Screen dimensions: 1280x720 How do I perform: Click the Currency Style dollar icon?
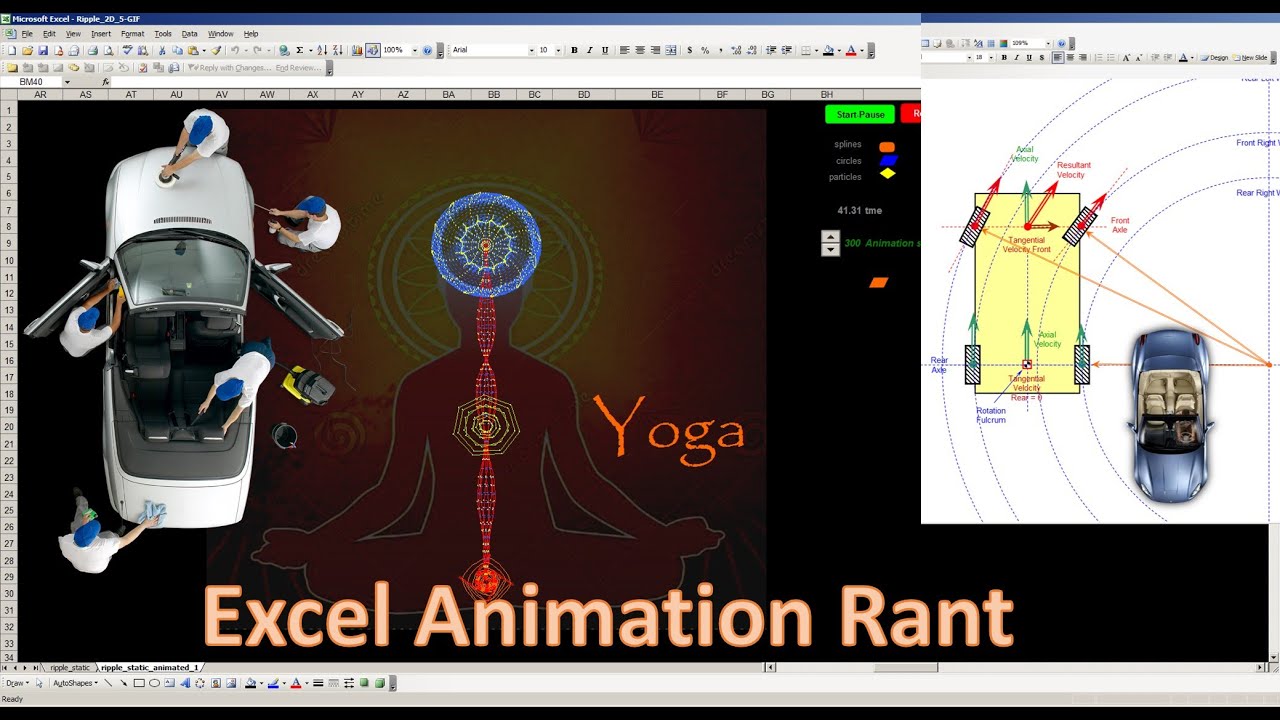coord(690,50)
